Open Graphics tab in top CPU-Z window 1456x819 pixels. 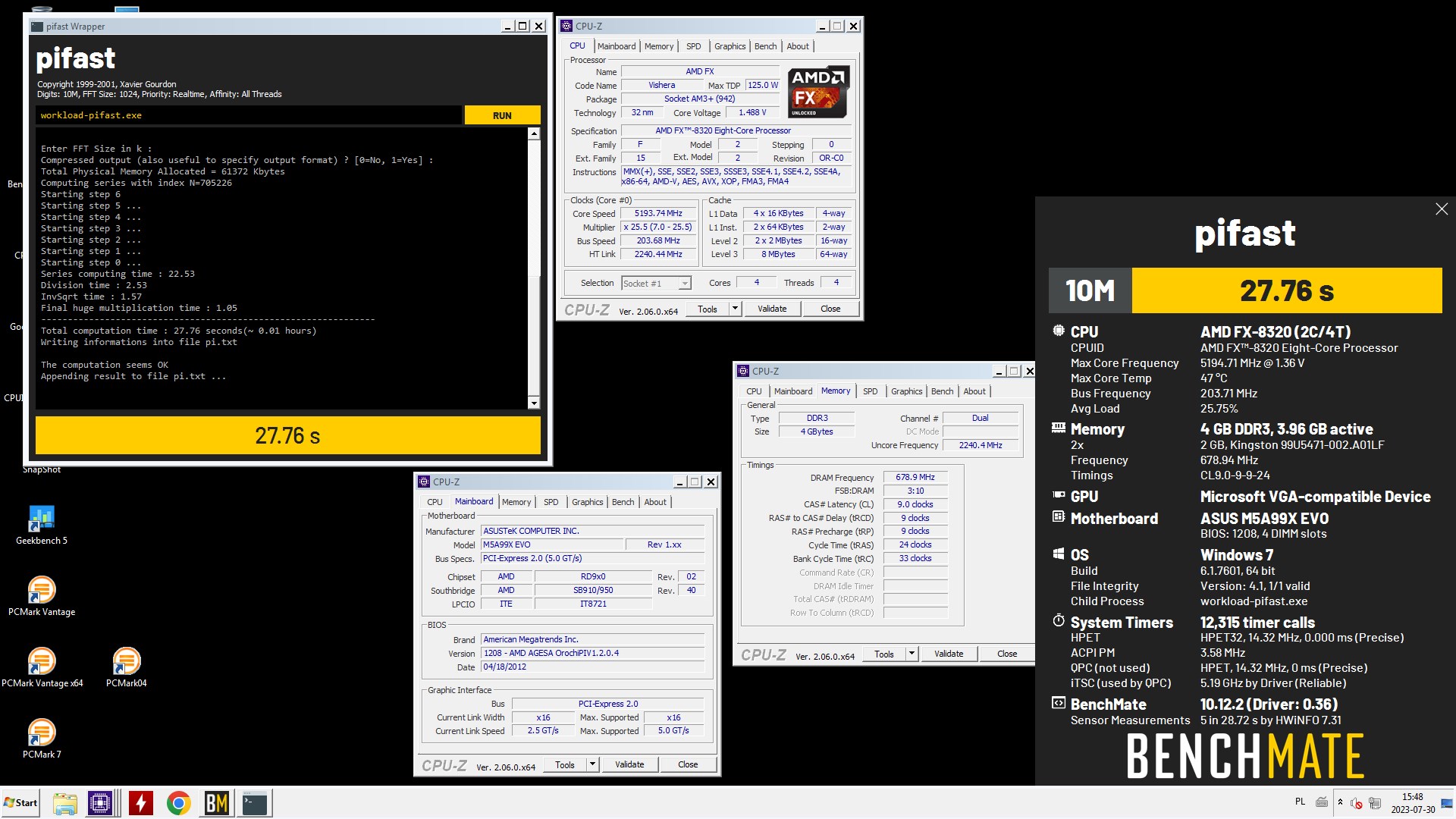[730, 46]
